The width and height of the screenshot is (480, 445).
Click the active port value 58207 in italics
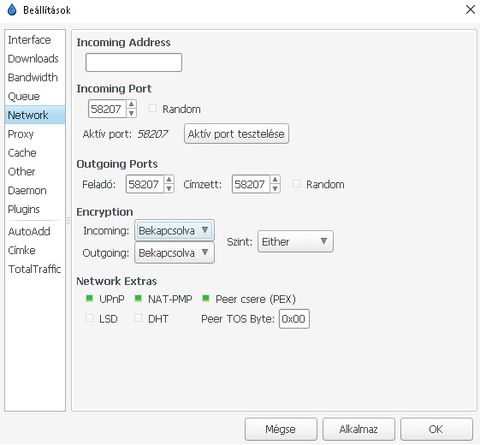[152, 134]
